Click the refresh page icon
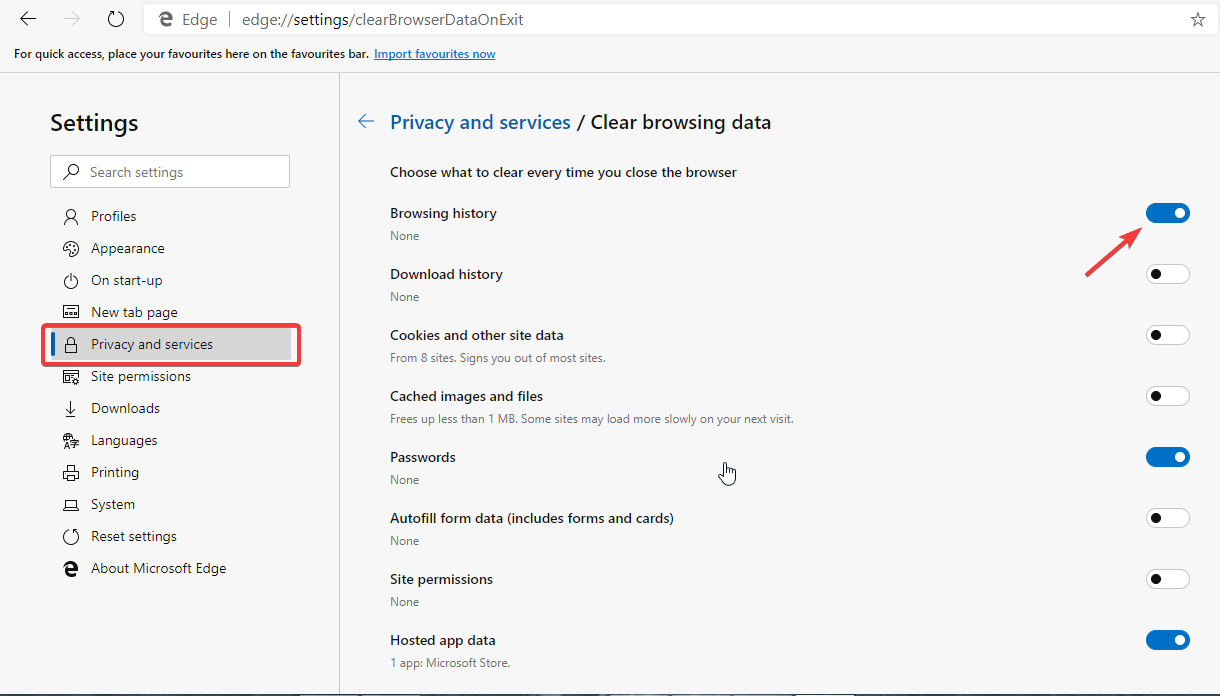The height and width of the screenshot is (696, 1220). [x=116, y=19]
